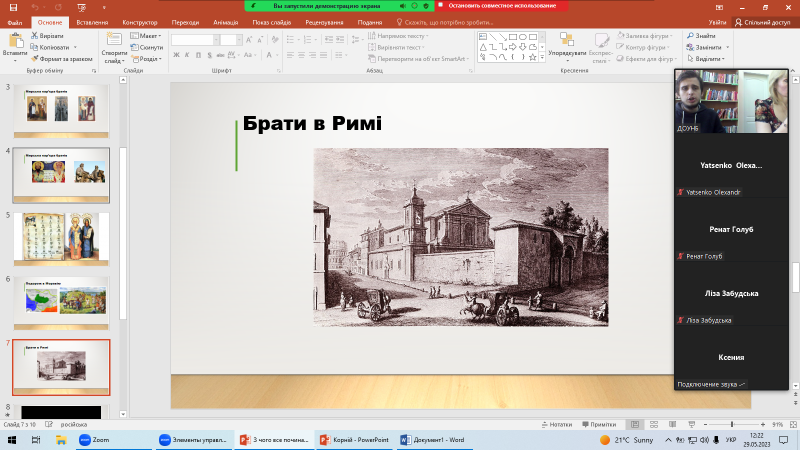Increase font size with larger A
This screenshot has height=450, width=800.
click(249, 40)
